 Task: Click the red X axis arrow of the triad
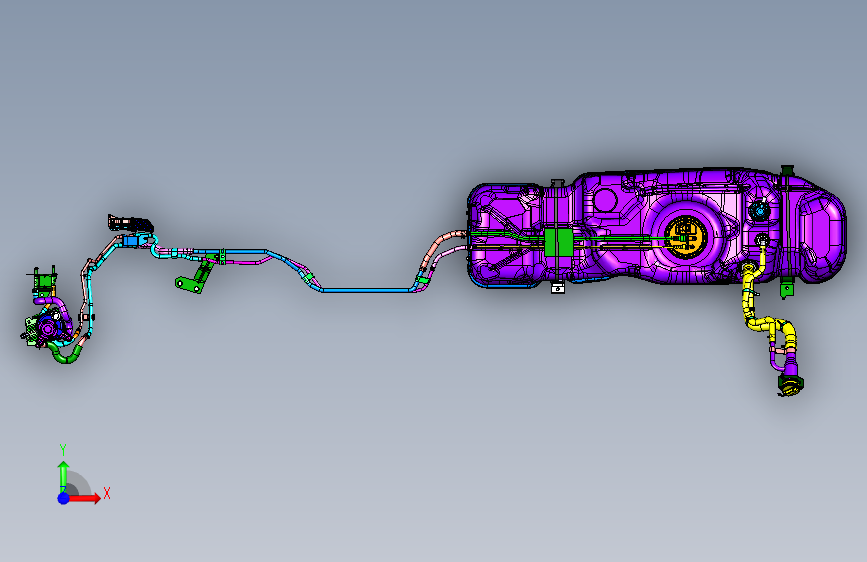[x=85, y=498]
